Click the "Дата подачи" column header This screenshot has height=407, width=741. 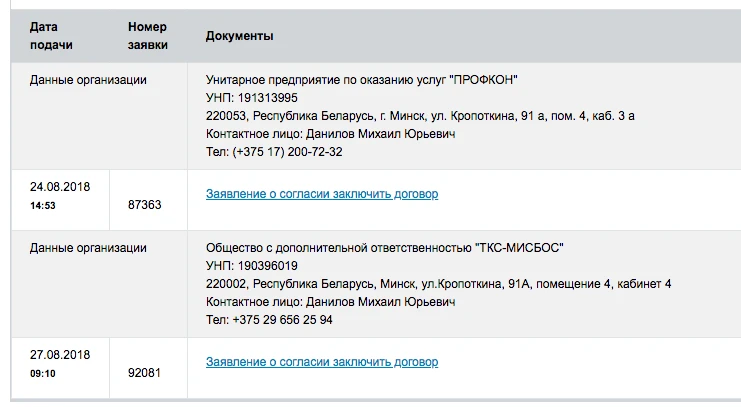(x=51, y=36)
